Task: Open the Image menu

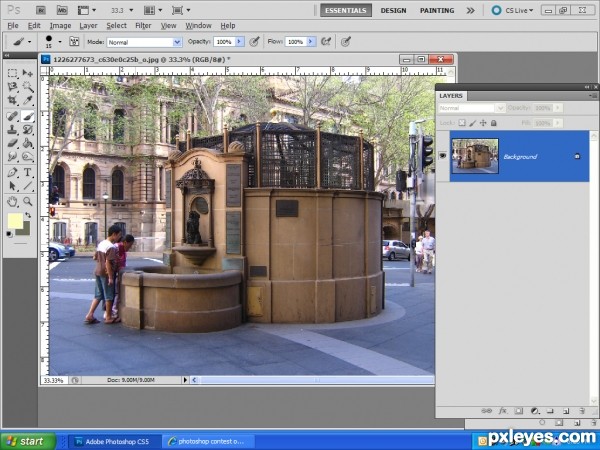Action: click(60, 26)
